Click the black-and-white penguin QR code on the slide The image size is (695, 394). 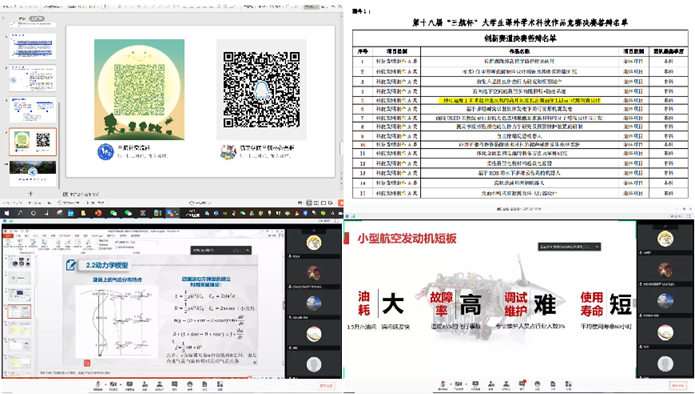click(262, 90)
